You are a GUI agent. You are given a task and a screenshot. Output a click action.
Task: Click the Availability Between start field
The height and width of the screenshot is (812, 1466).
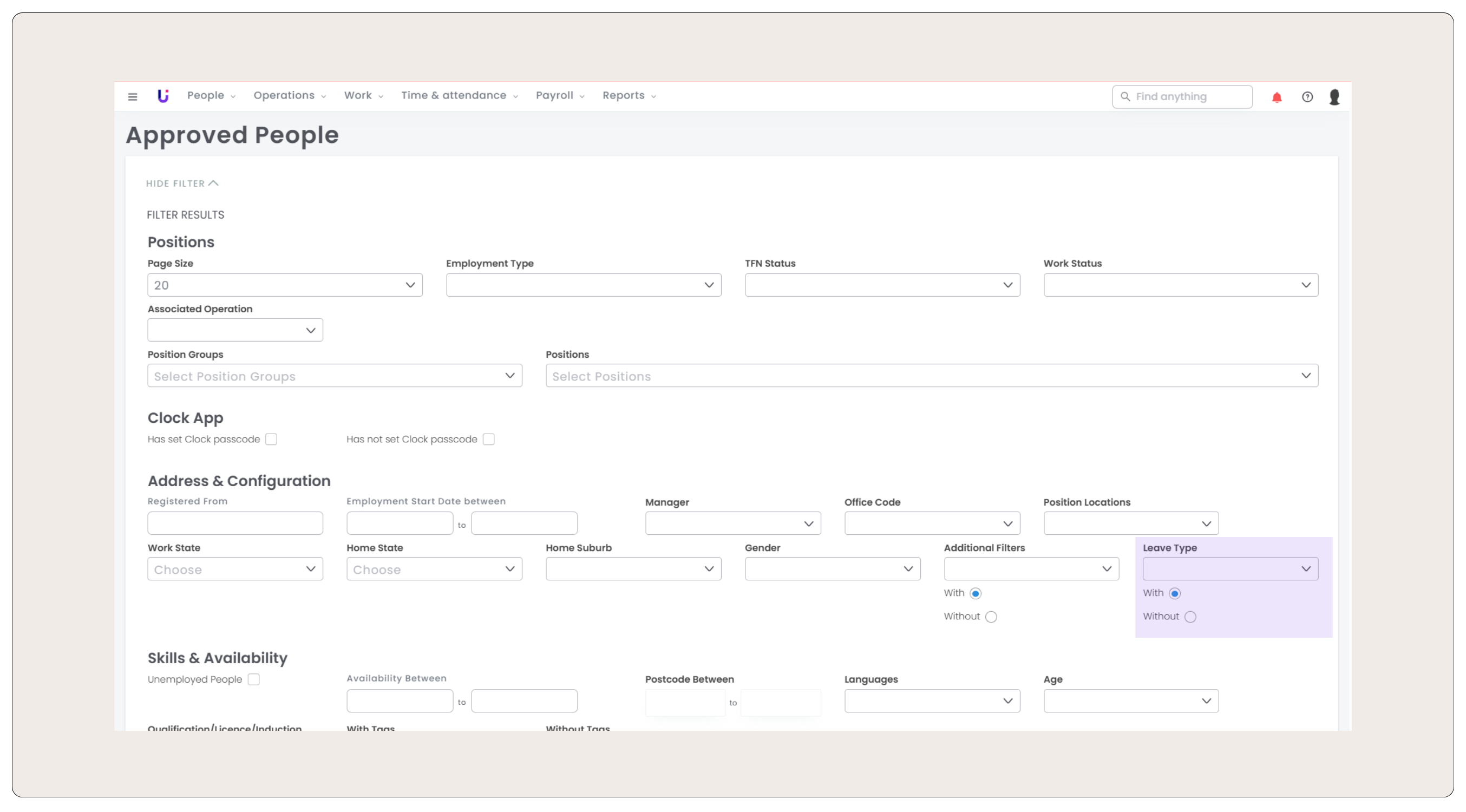click(x=400, y=701)
